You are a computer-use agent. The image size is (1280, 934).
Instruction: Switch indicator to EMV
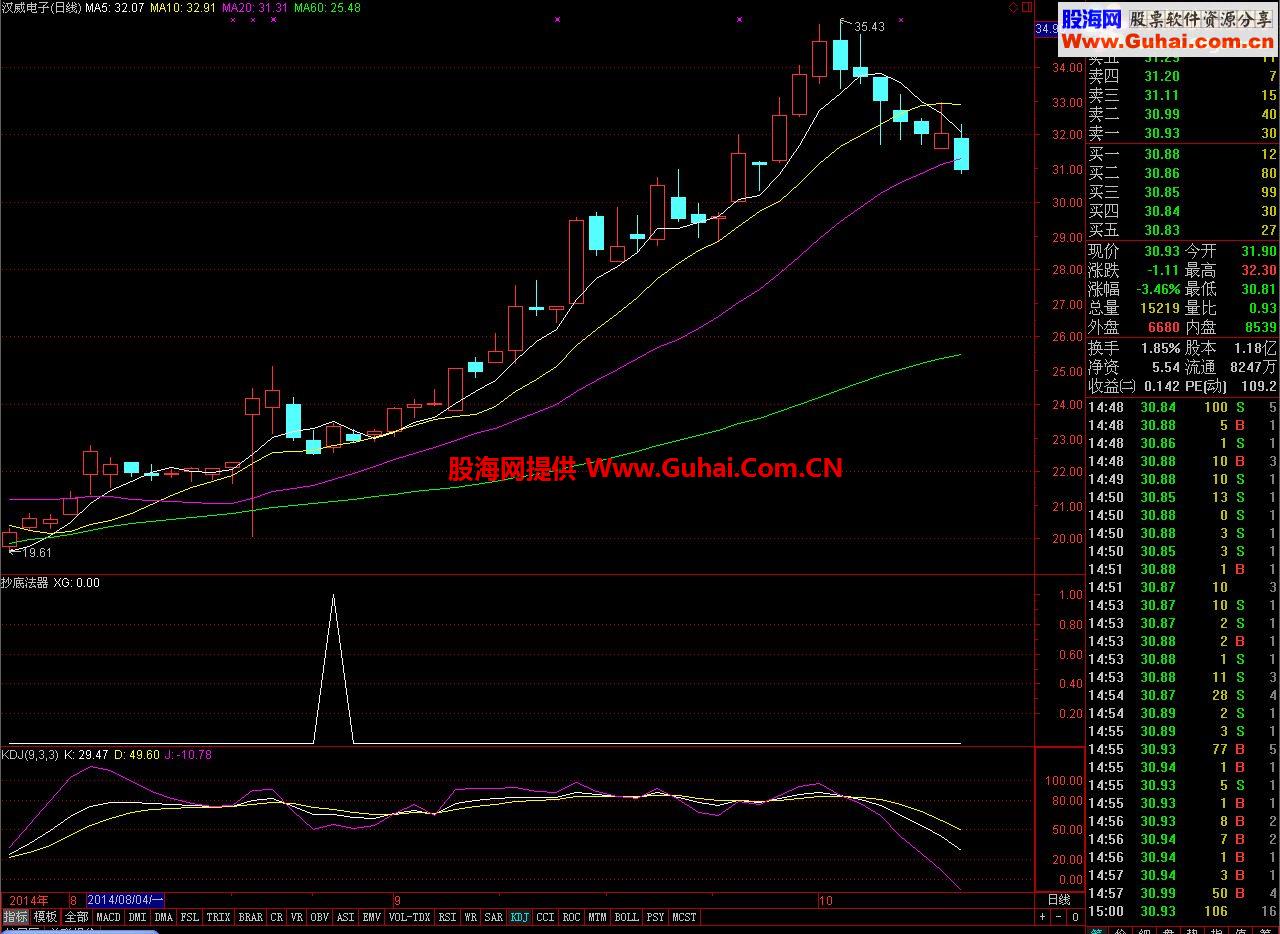pos(372,916)
